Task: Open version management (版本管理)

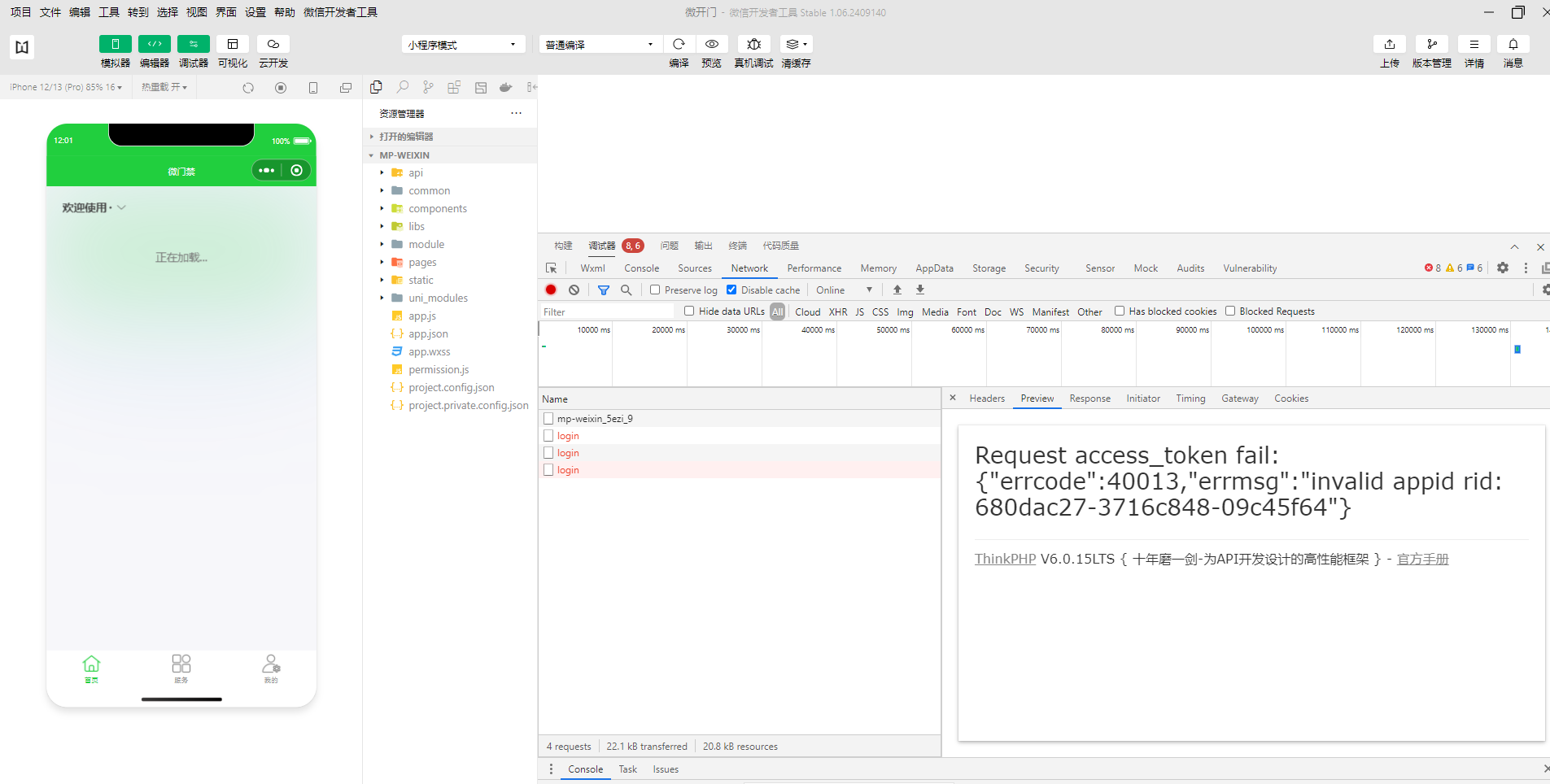Action: pyautogui.click(x=1432, y=44)
